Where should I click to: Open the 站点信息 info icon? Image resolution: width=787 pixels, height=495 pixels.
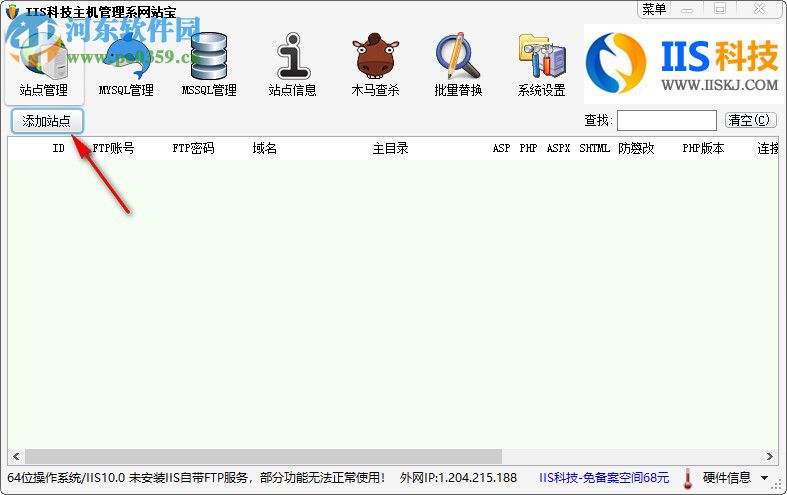(293, 64)
